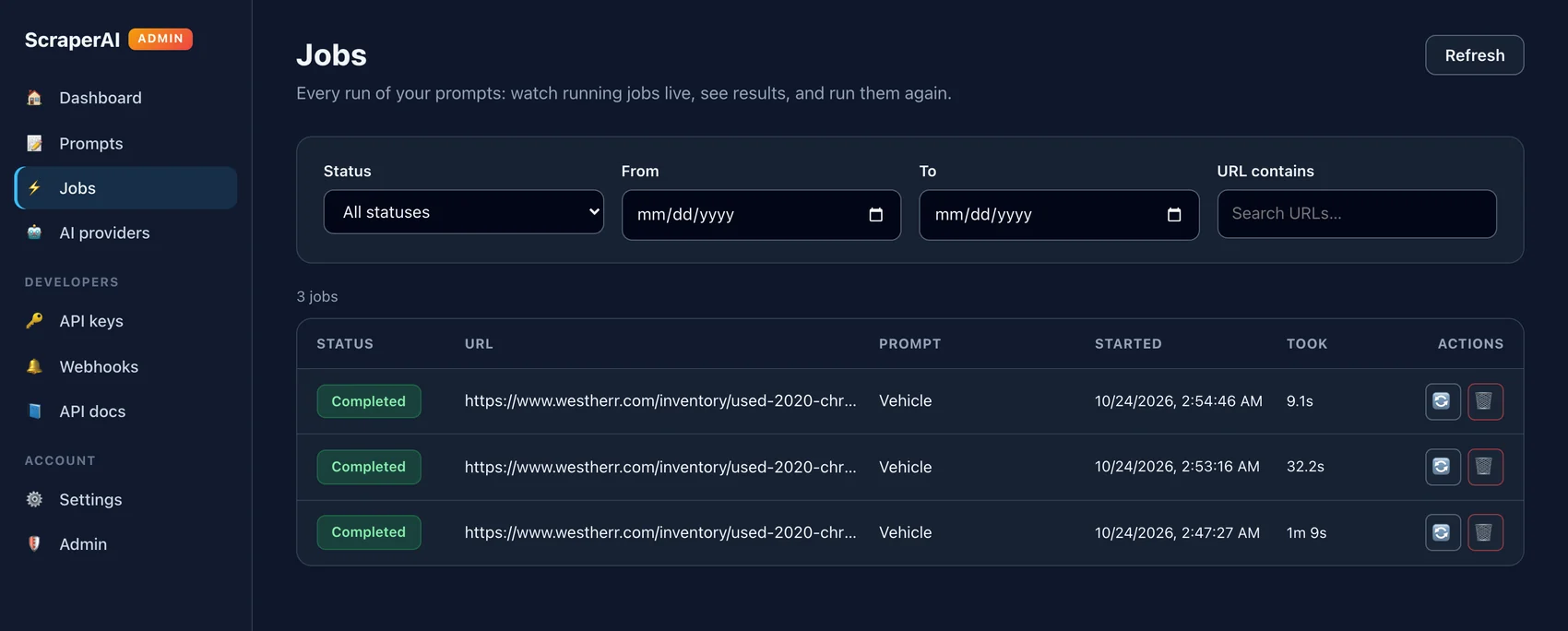Select Jobs in the sidebar
1568x631 pixels.
point(125,188)
